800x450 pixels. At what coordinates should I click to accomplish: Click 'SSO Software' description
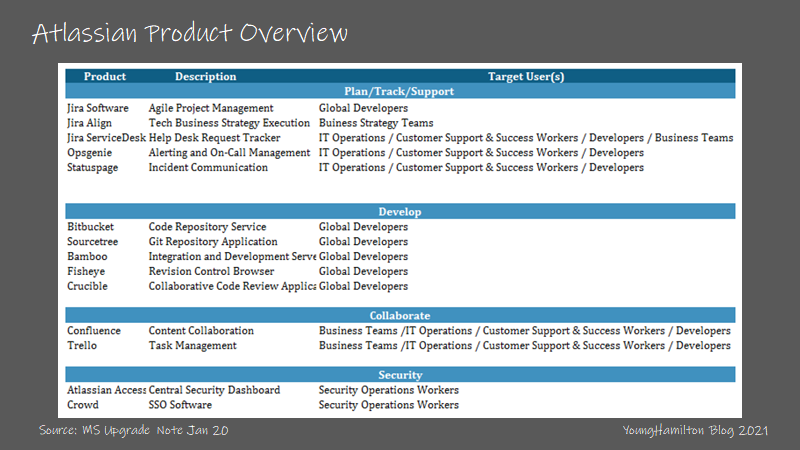180,405
